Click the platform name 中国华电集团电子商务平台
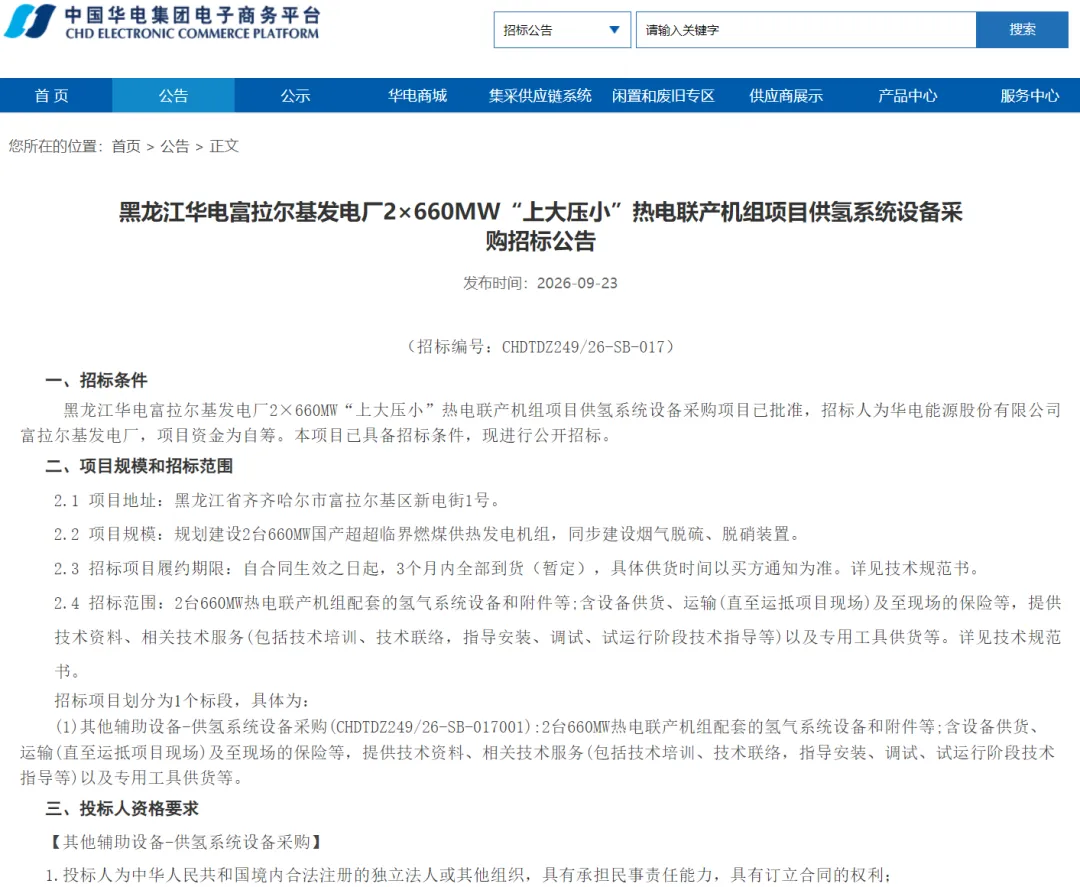The image size is (1080, 887). coord(192,14)
